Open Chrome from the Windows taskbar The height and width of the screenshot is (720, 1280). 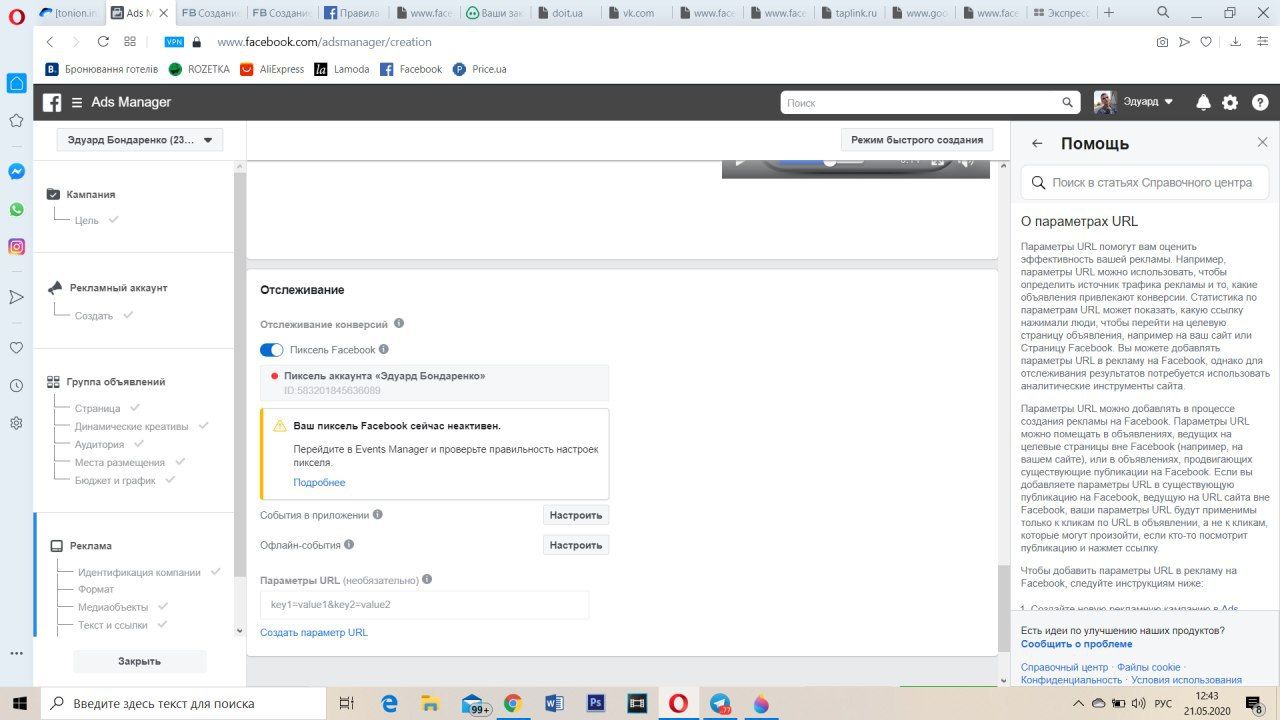pos(512,703)
